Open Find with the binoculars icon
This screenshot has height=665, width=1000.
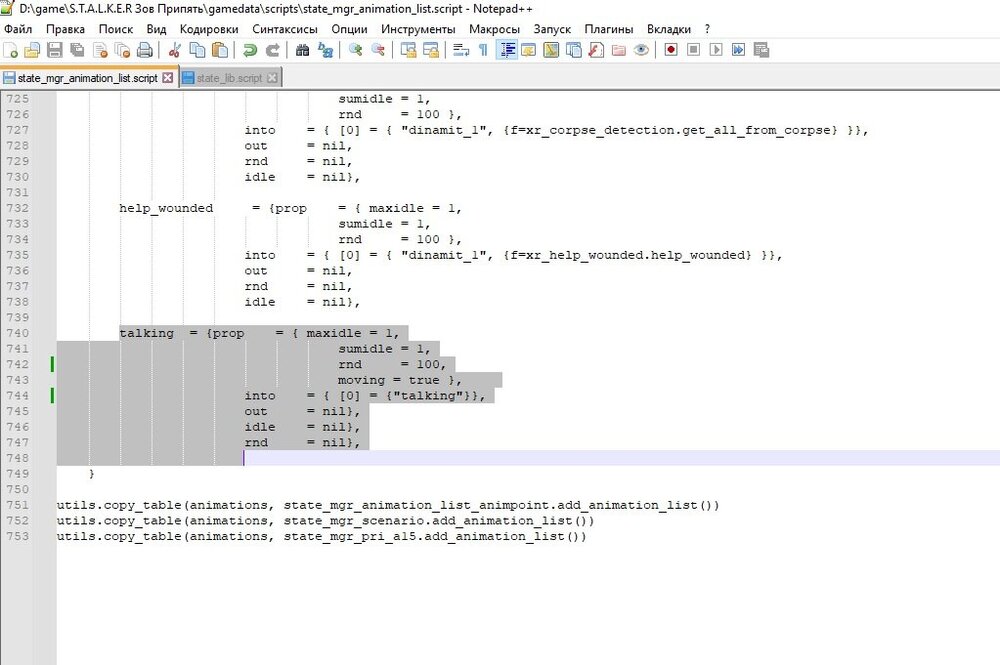pos(303,50)
